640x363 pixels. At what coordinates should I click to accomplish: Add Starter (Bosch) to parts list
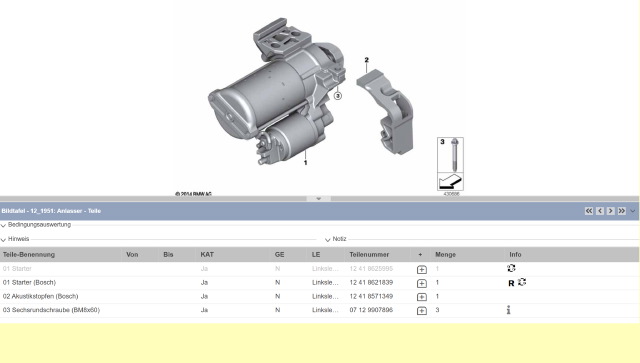coord(422,283)
